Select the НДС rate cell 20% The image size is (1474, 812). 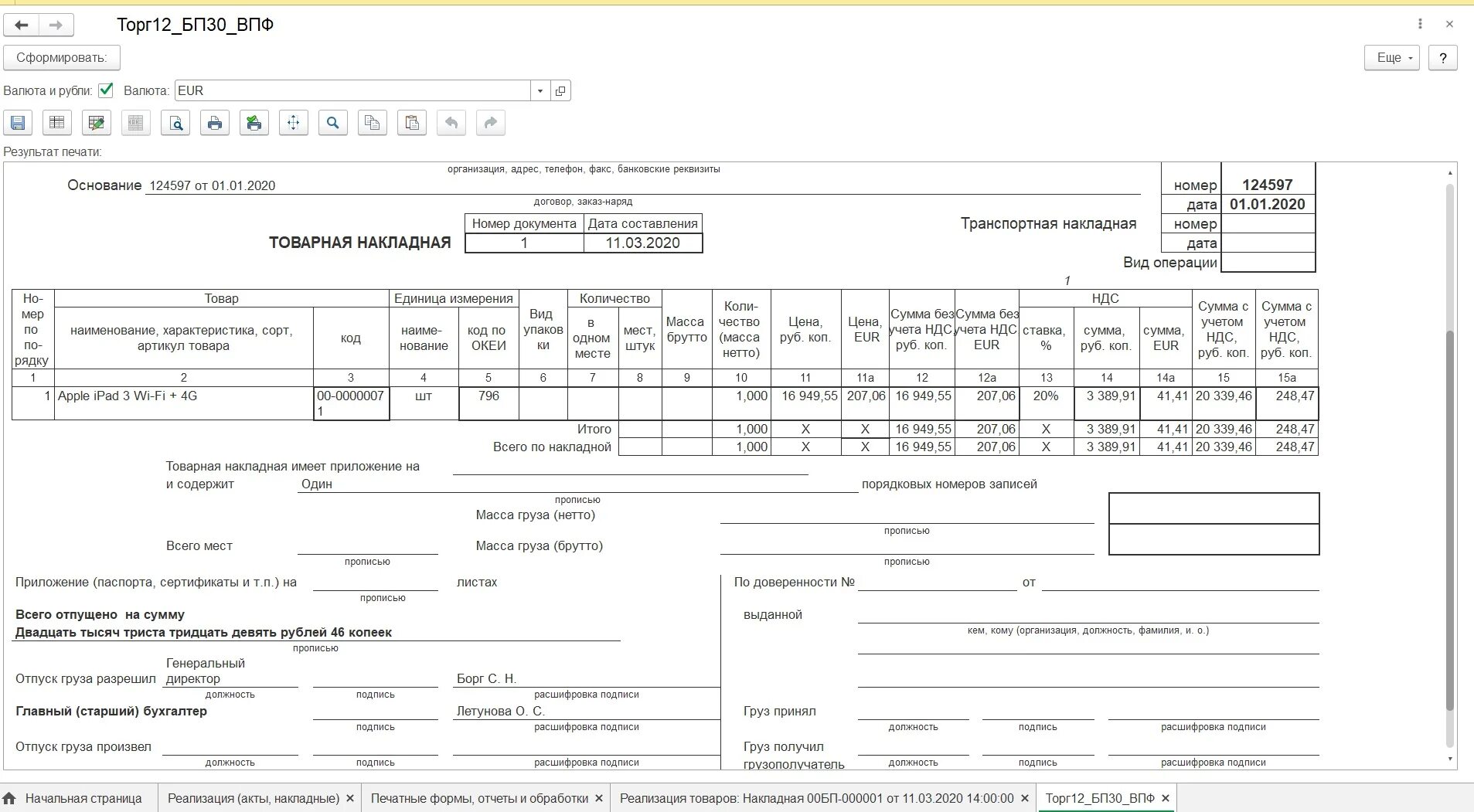click(x=1046, y=403)
